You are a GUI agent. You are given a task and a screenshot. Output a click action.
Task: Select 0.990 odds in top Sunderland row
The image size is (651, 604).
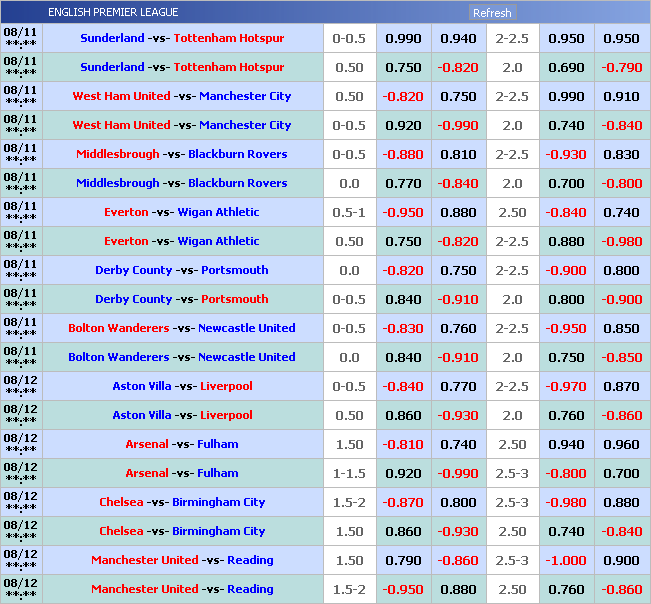403,39
